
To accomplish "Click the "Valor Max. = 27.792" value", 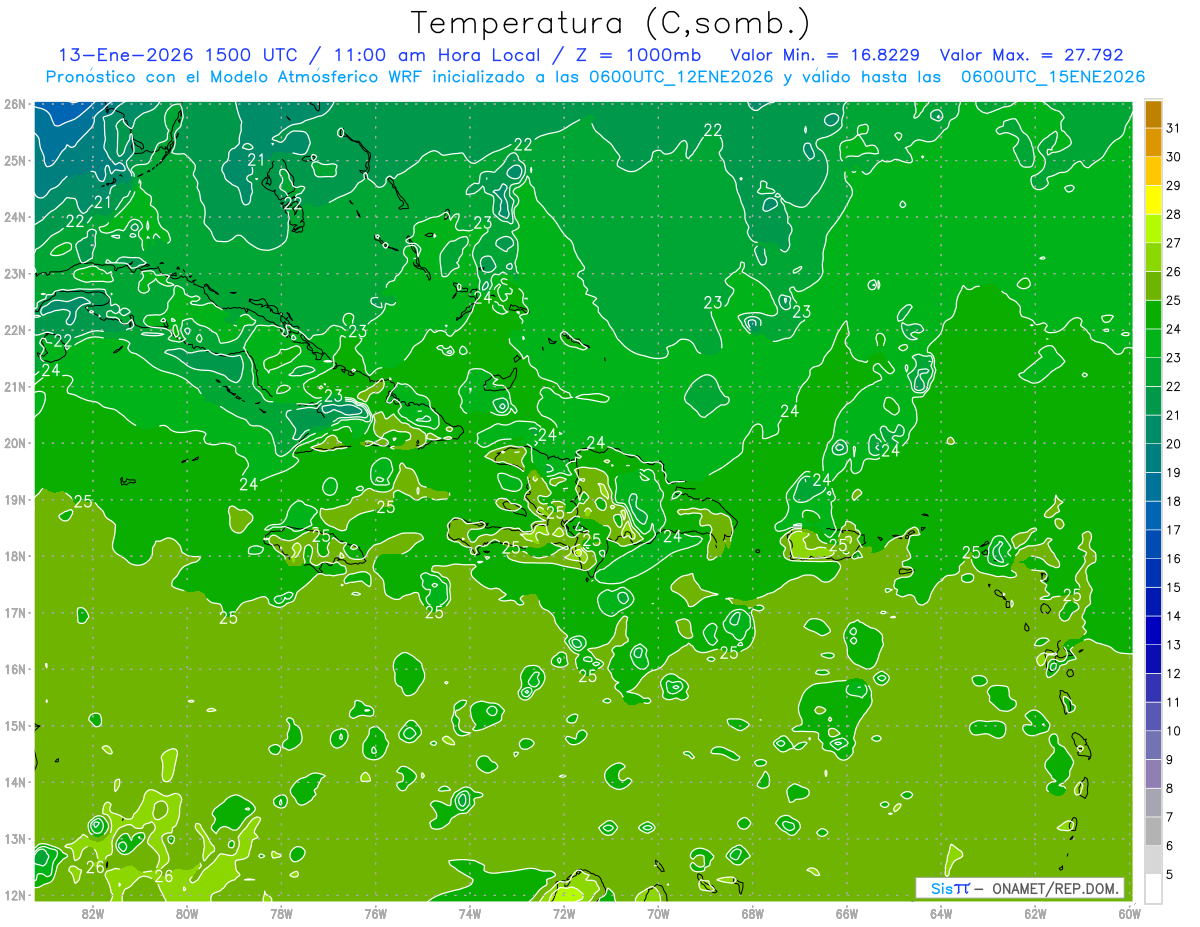I will pyautogui.click(x=1031, y=55).
